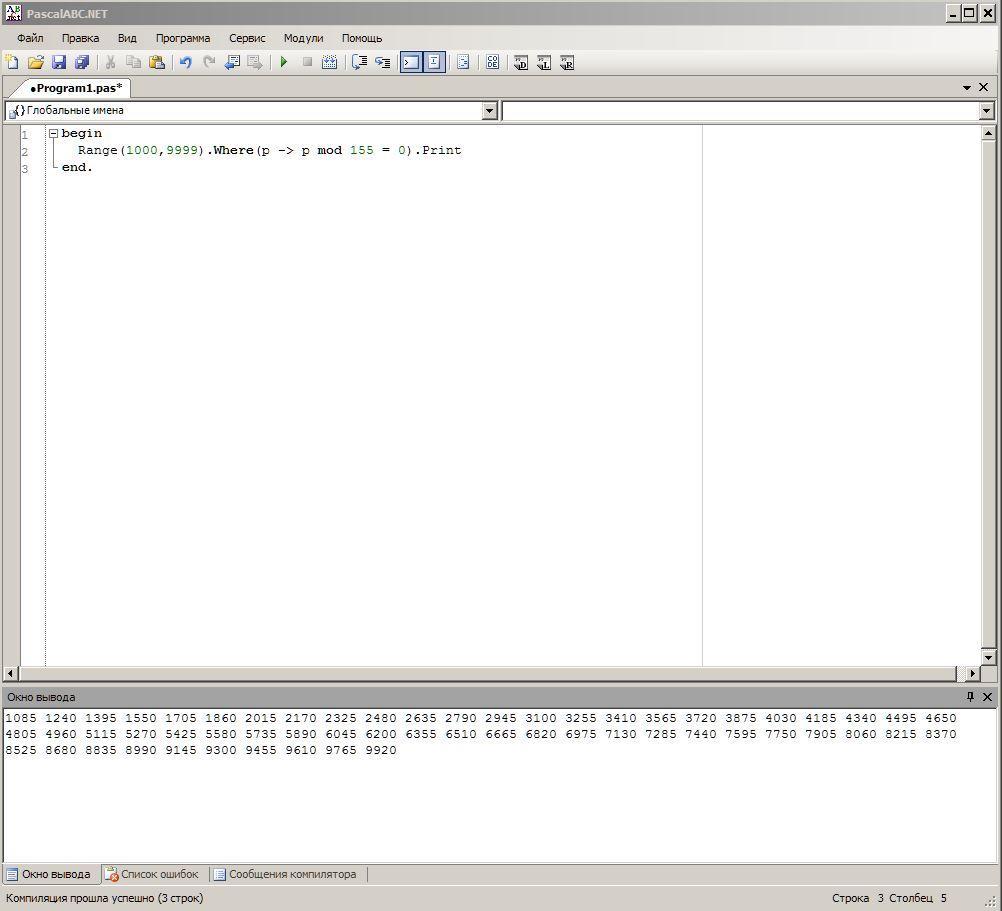Image resolution: width=1002 pixels, height=911 pixels.
Task: Click the Столбец 5 status indicator
Action: click(918, 898)
